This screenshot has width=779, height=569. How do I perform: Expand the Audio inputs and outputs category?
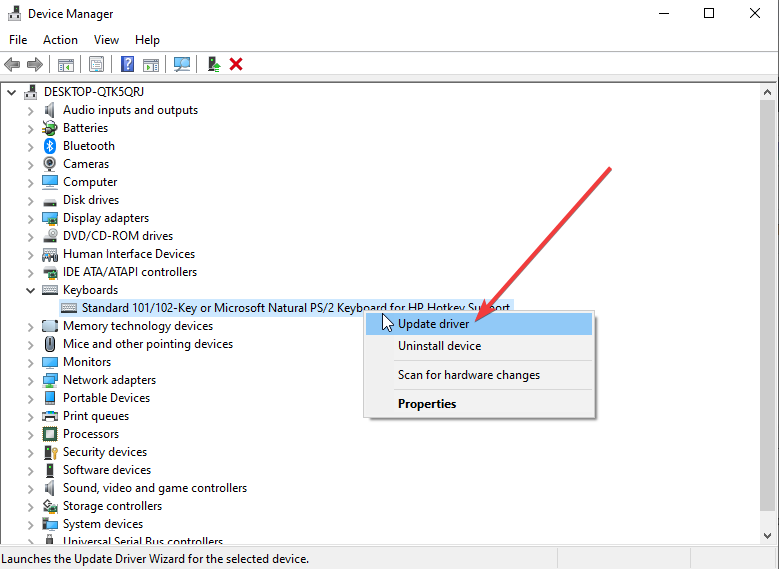point(30,110)
